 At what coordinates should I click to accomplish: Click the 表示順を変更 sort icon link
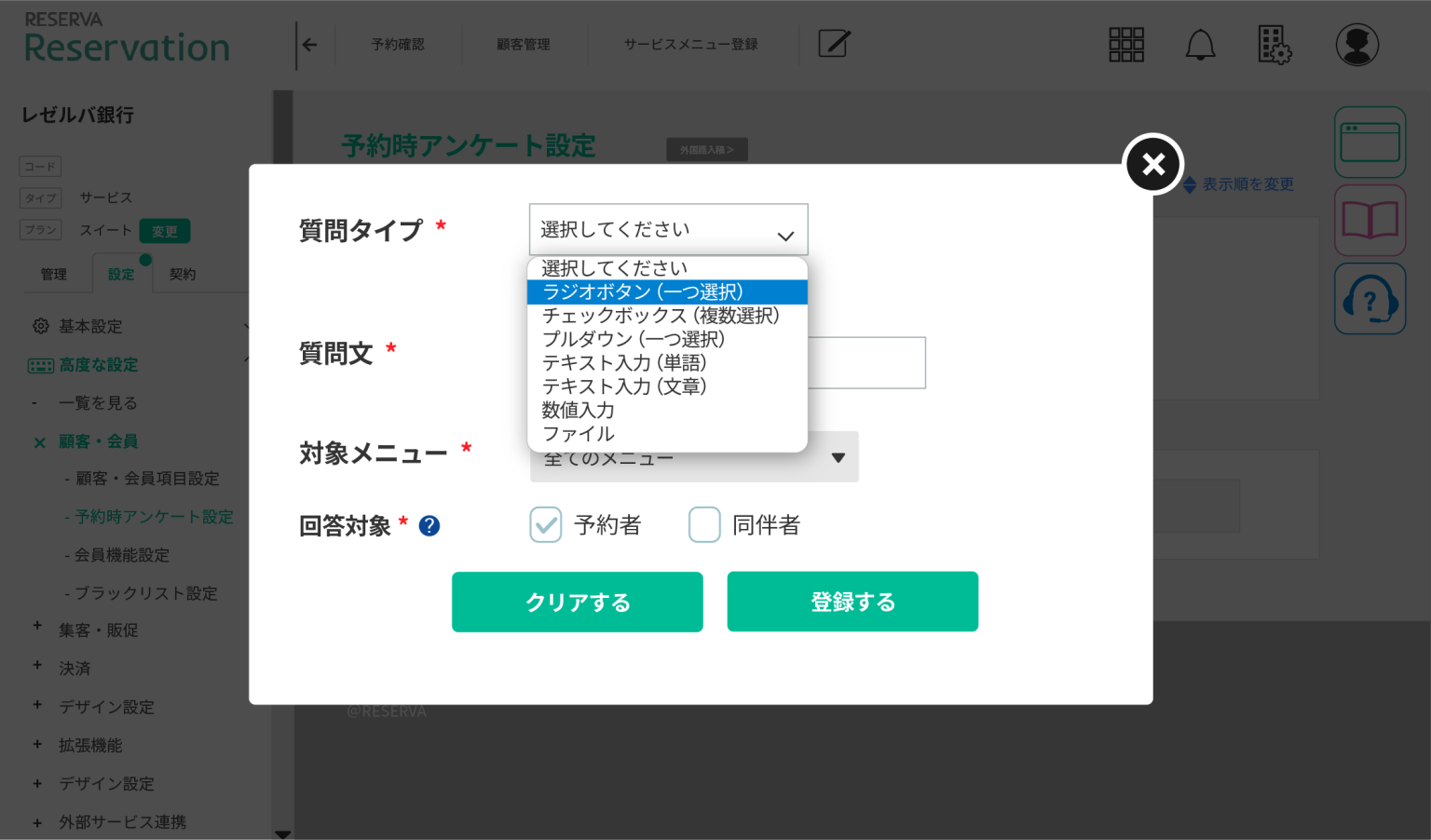1238,184
